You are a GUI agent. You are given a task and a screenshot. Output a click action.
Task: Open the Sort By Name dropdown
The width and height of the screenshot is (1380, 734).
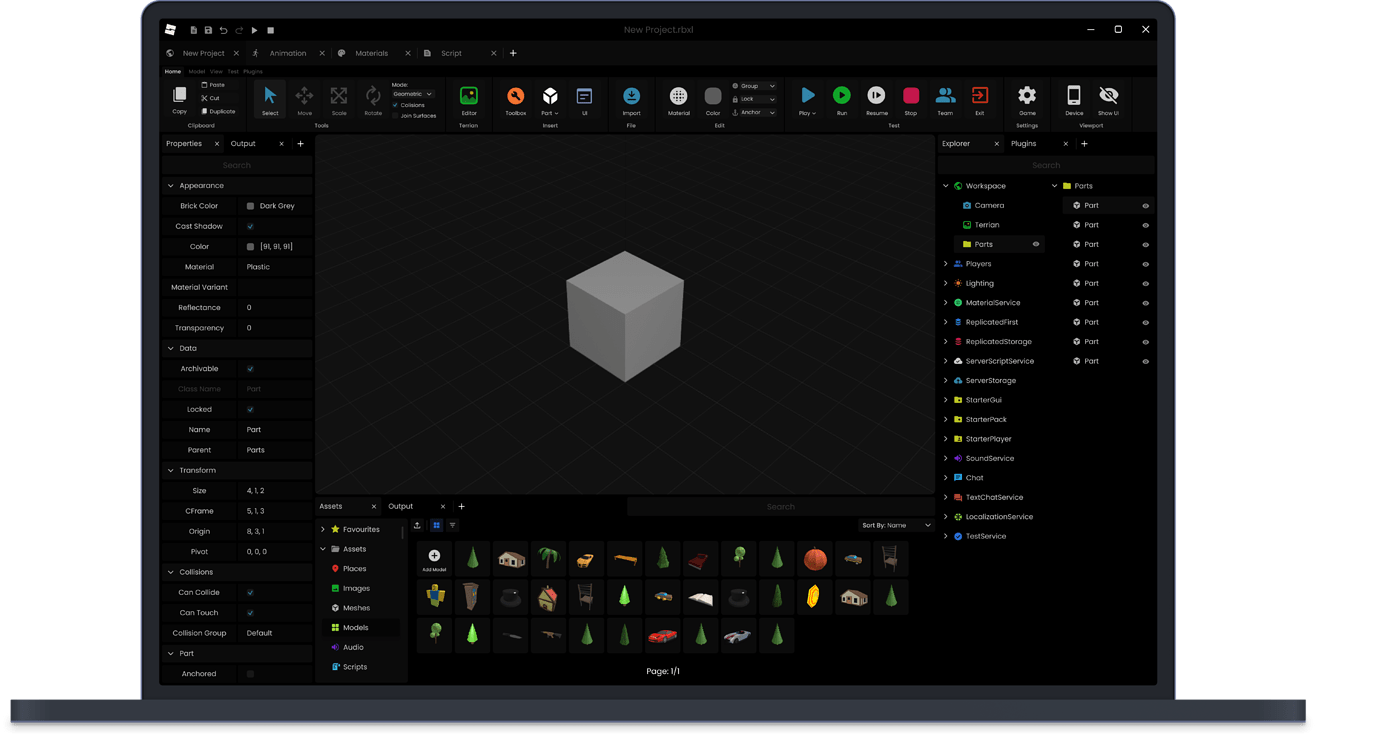pyautogui.click(x=897, y=525)
